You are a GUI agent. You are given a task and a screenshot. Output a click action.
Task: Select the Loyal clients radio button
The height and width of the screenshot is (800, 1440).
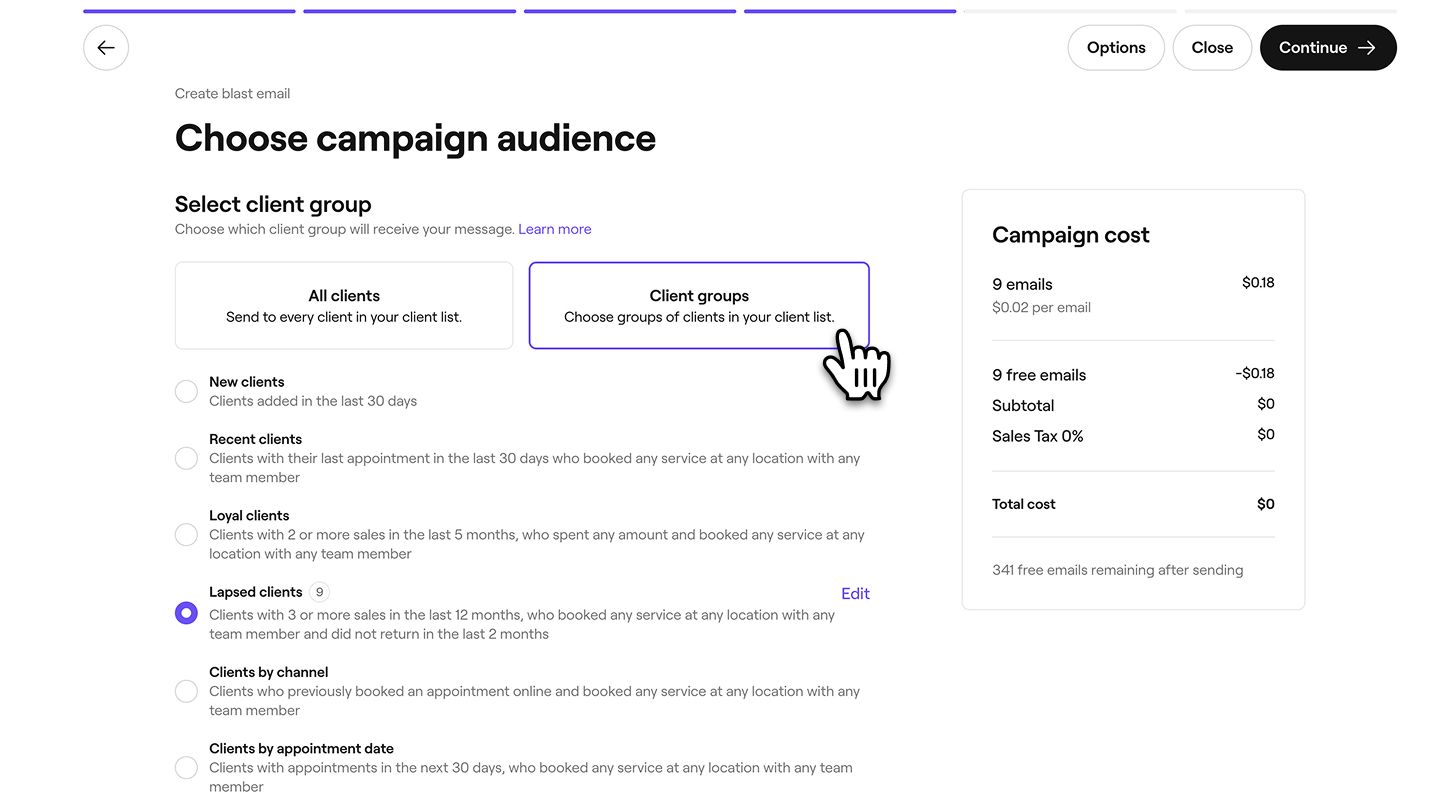pos(186,535)
